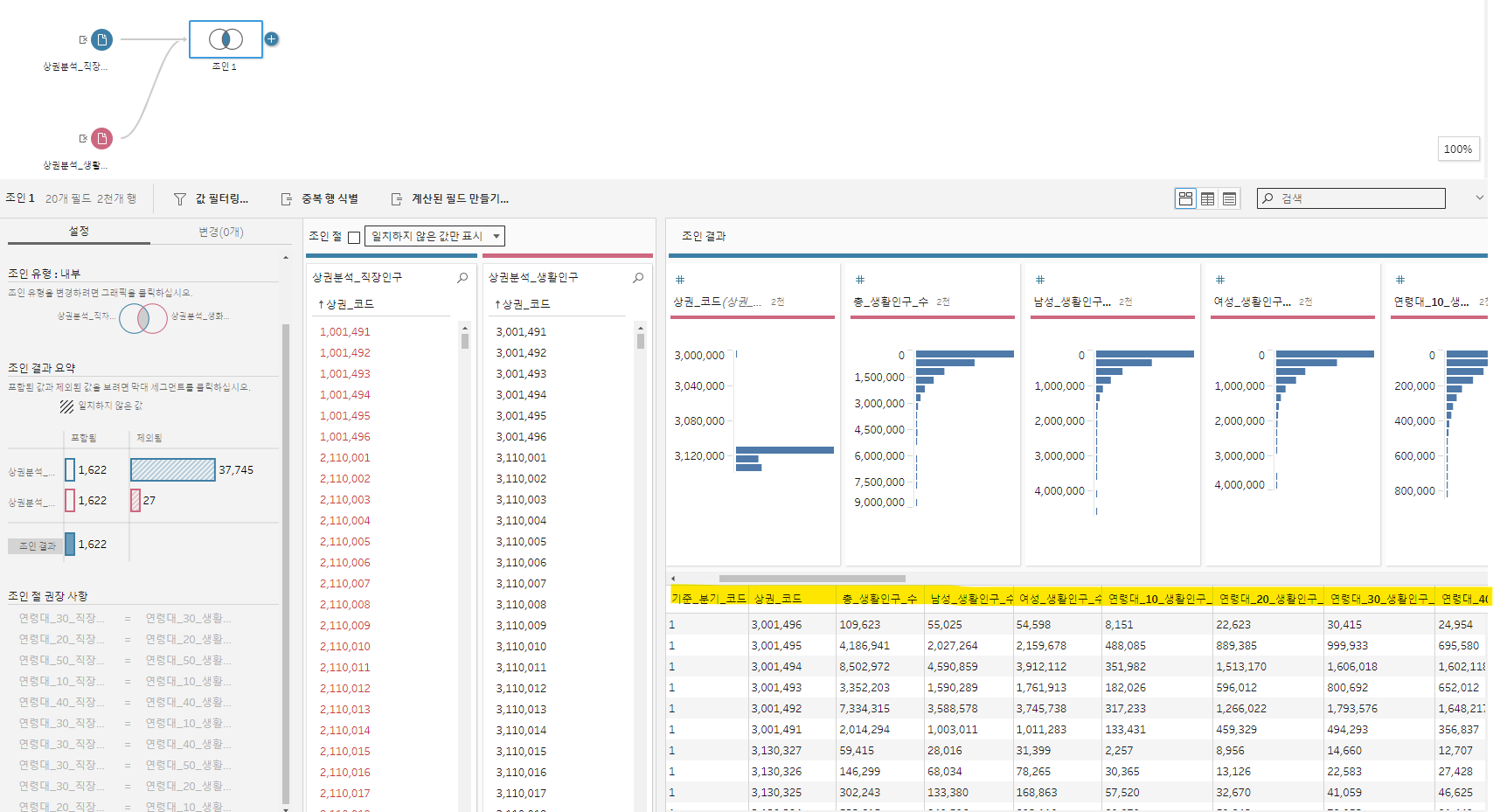The width and height of the screenshot is (1493, 812).
Task: Switch to the list view icon
Action: pyautogui.click(x=1229, y=198)
